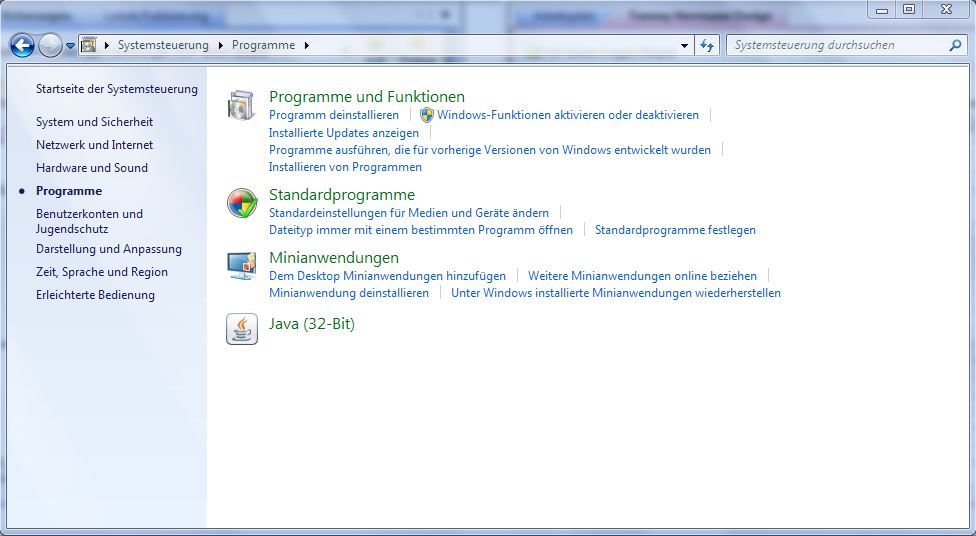
Task: Open Hardware und Sound category in the sidebar
Action: (92, 168)
